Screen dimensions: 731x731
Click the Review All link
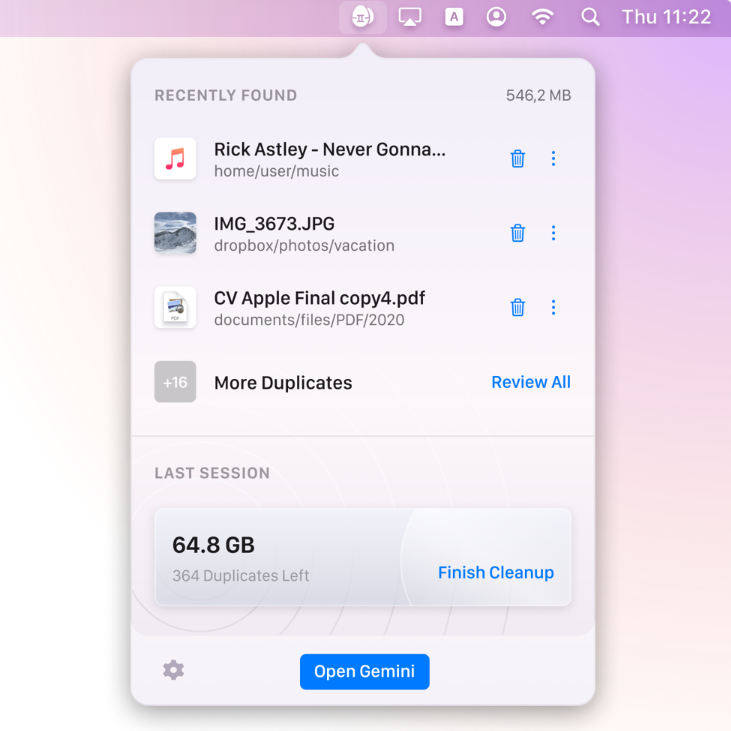click(x=531, y=382)
